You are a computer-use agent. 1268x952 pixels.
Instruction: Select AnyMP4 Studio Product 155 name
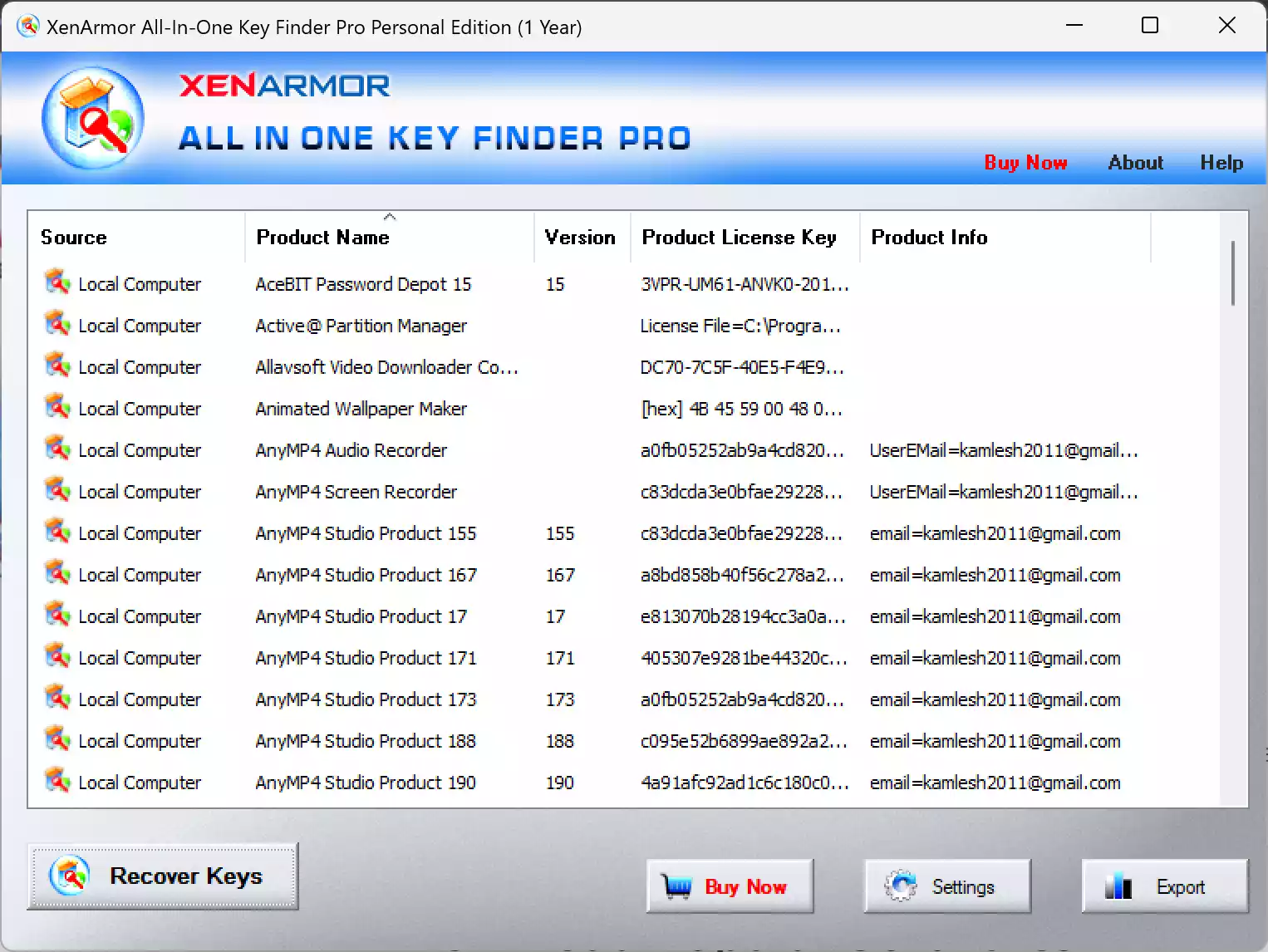pyautogui.click(x=366, y=533)
